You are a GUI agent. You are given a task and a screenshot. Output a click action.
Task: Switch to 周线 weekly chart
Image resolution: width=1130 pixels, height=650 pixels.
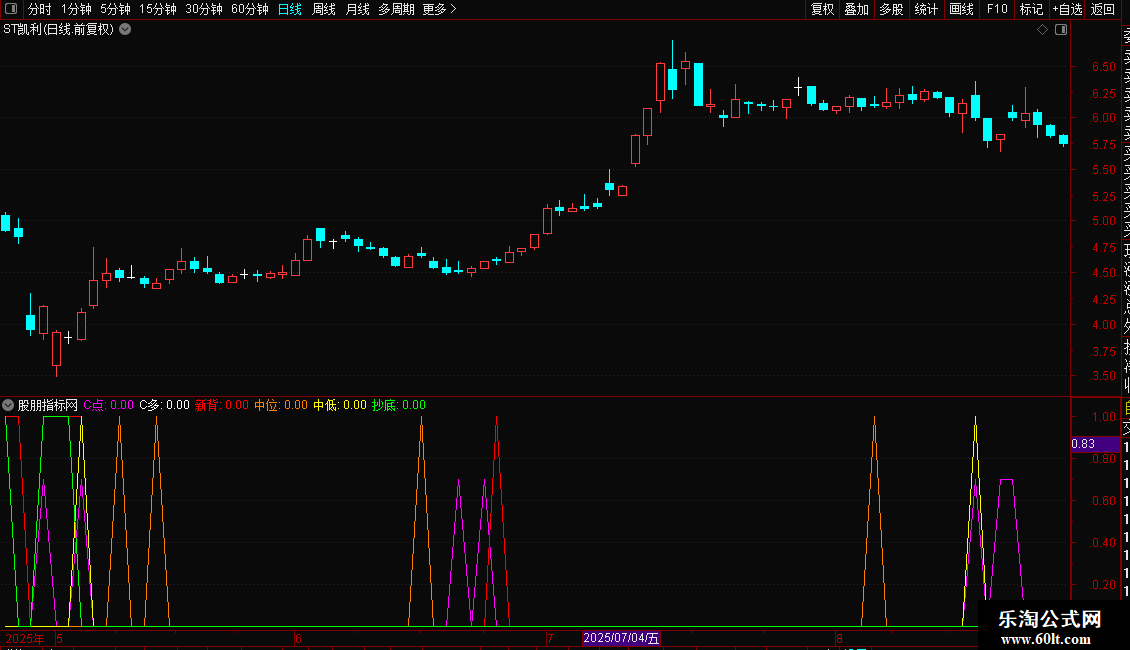point(324,9)
